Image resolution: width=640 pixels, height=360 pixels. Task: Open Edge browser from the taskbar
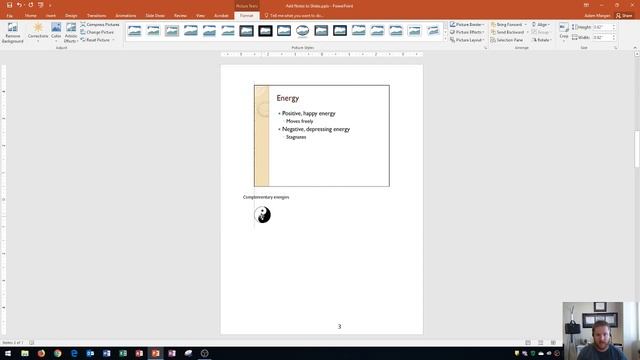tap(74, 353)
